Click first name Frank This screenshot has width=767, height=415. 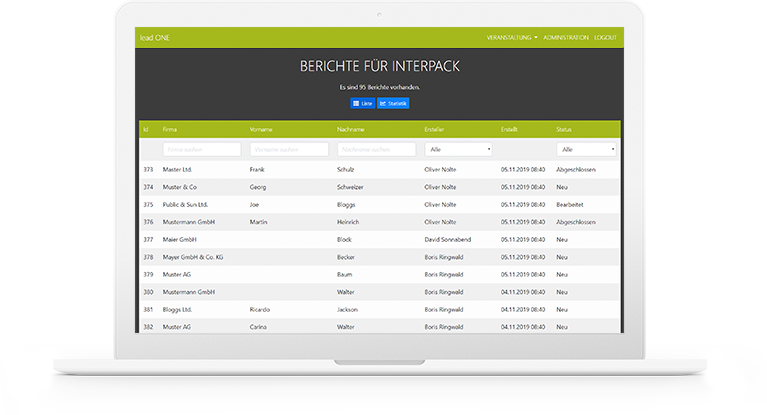pyautogui.click(x=257, y=170)
